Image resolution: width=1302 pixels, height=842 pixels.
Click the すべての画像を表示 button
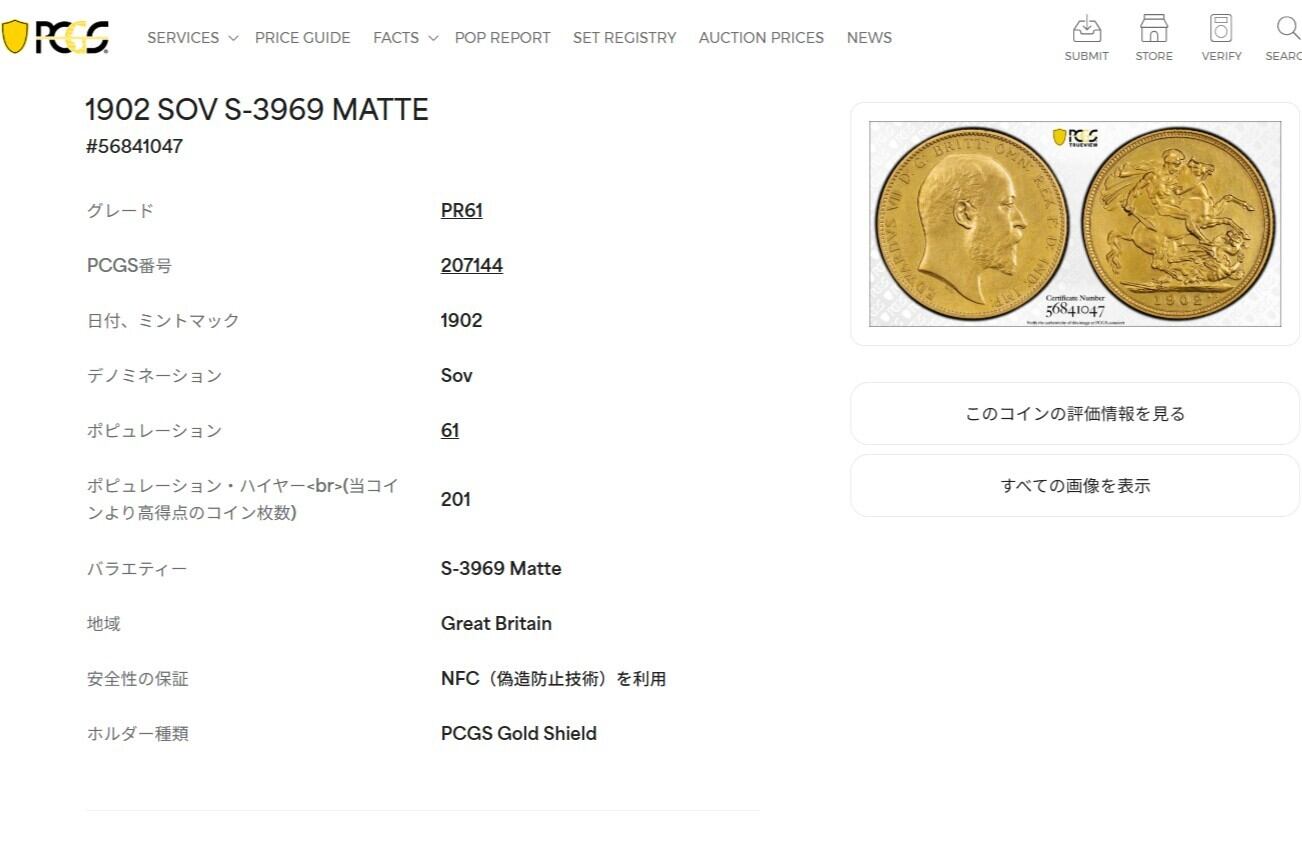1075,486
